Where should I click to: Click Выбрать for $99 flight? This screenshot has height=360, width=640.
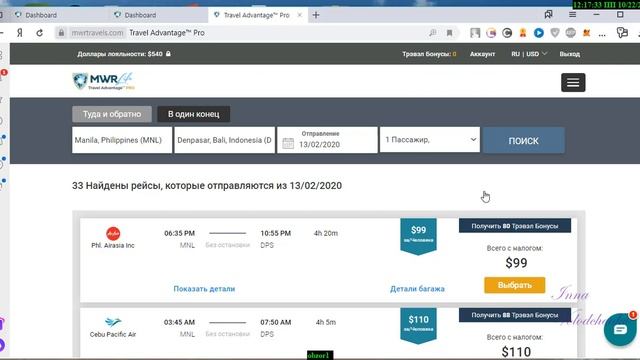pyautogui.click(x=515, y=285)
